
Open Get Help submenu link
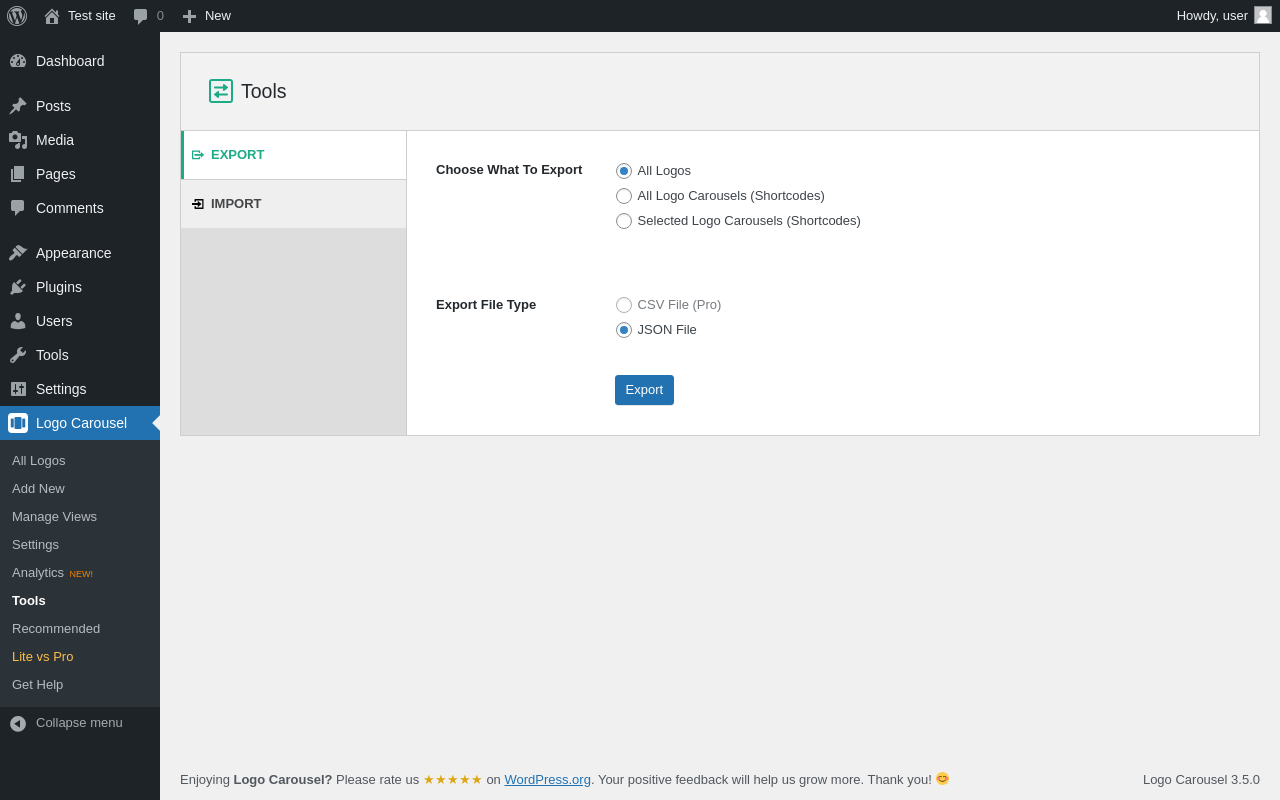[x=37, y=685]
